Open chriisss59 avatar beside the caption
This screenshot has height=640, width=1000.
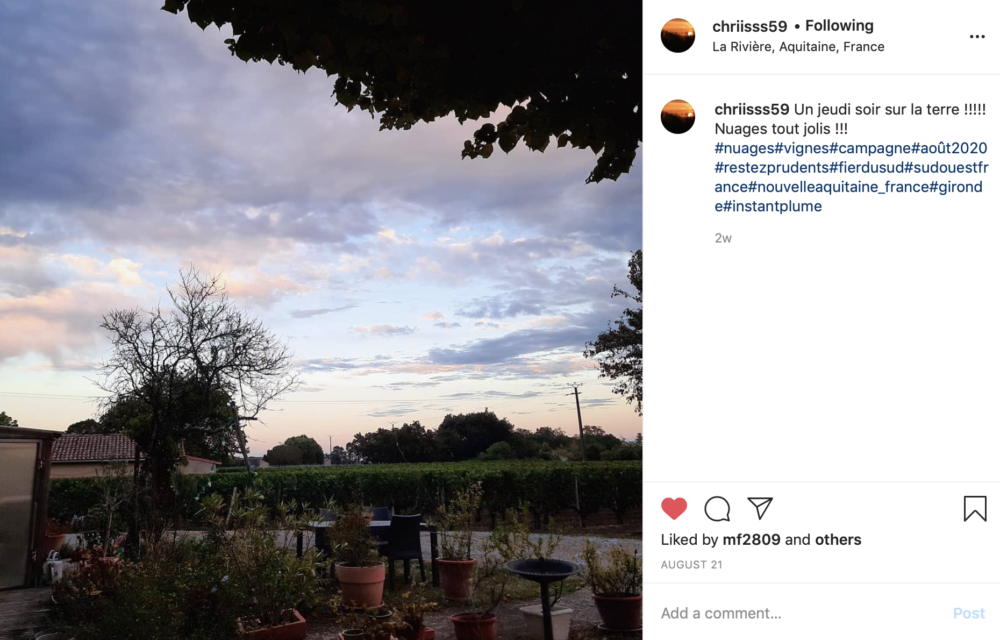pos(678,117)
